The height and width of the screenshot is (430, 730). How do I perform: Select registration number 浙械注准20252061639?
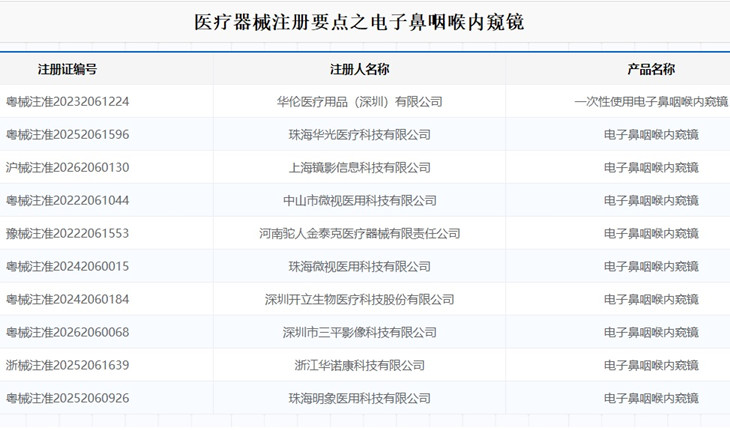pyautogui.click(x=68, y=366)
